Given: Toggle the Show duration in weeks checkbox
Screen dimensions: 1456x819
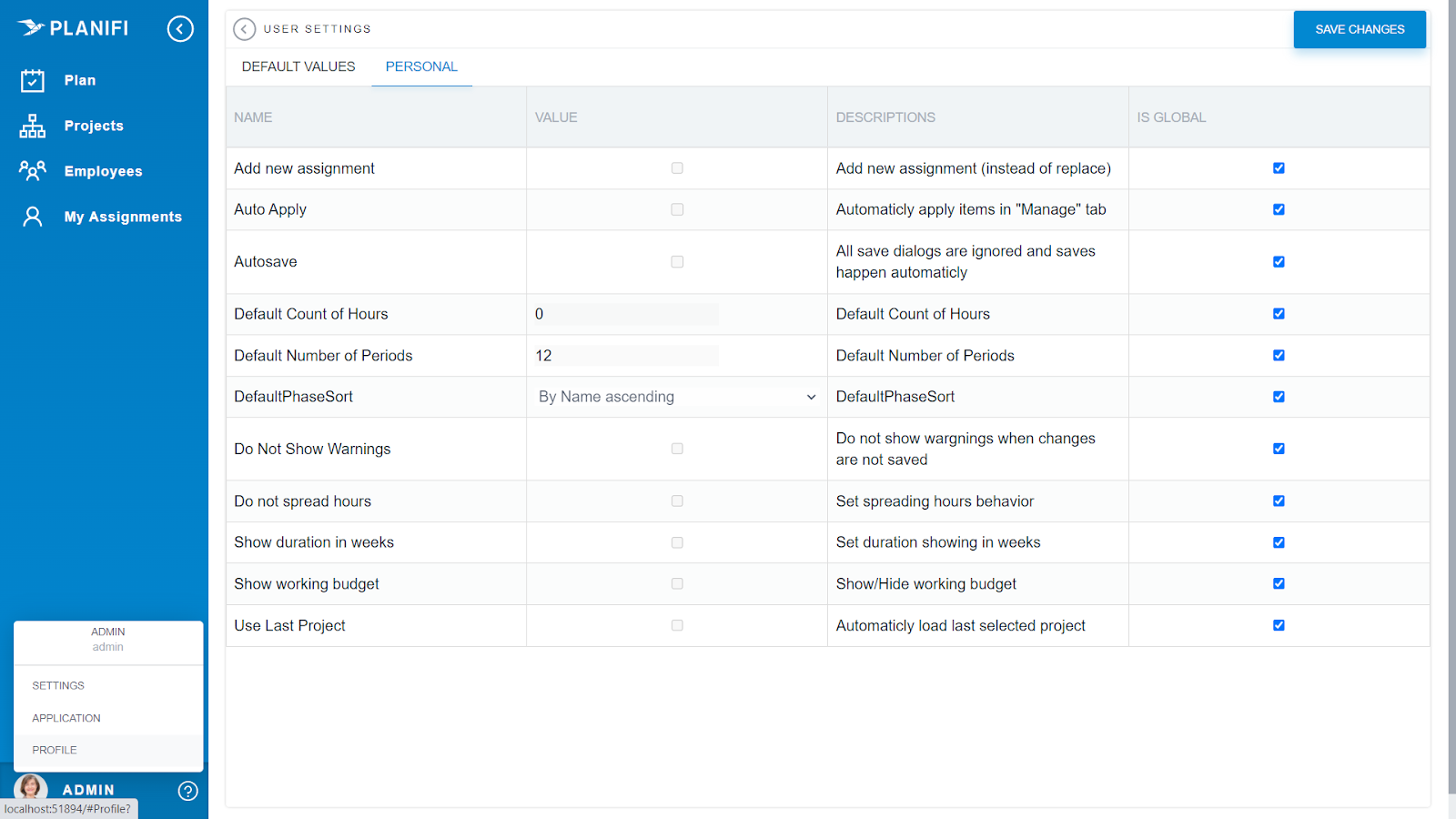Looking at the screenshot, I should pyautogui.click(x=677, y=541).
